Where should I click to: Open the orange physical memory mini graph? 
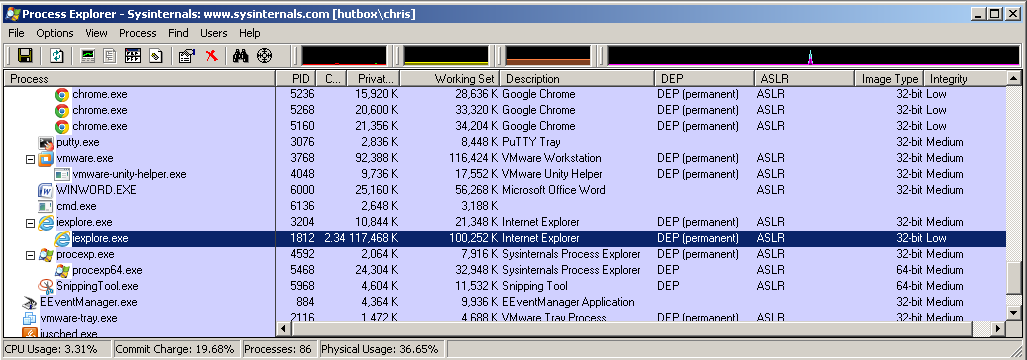548,56
